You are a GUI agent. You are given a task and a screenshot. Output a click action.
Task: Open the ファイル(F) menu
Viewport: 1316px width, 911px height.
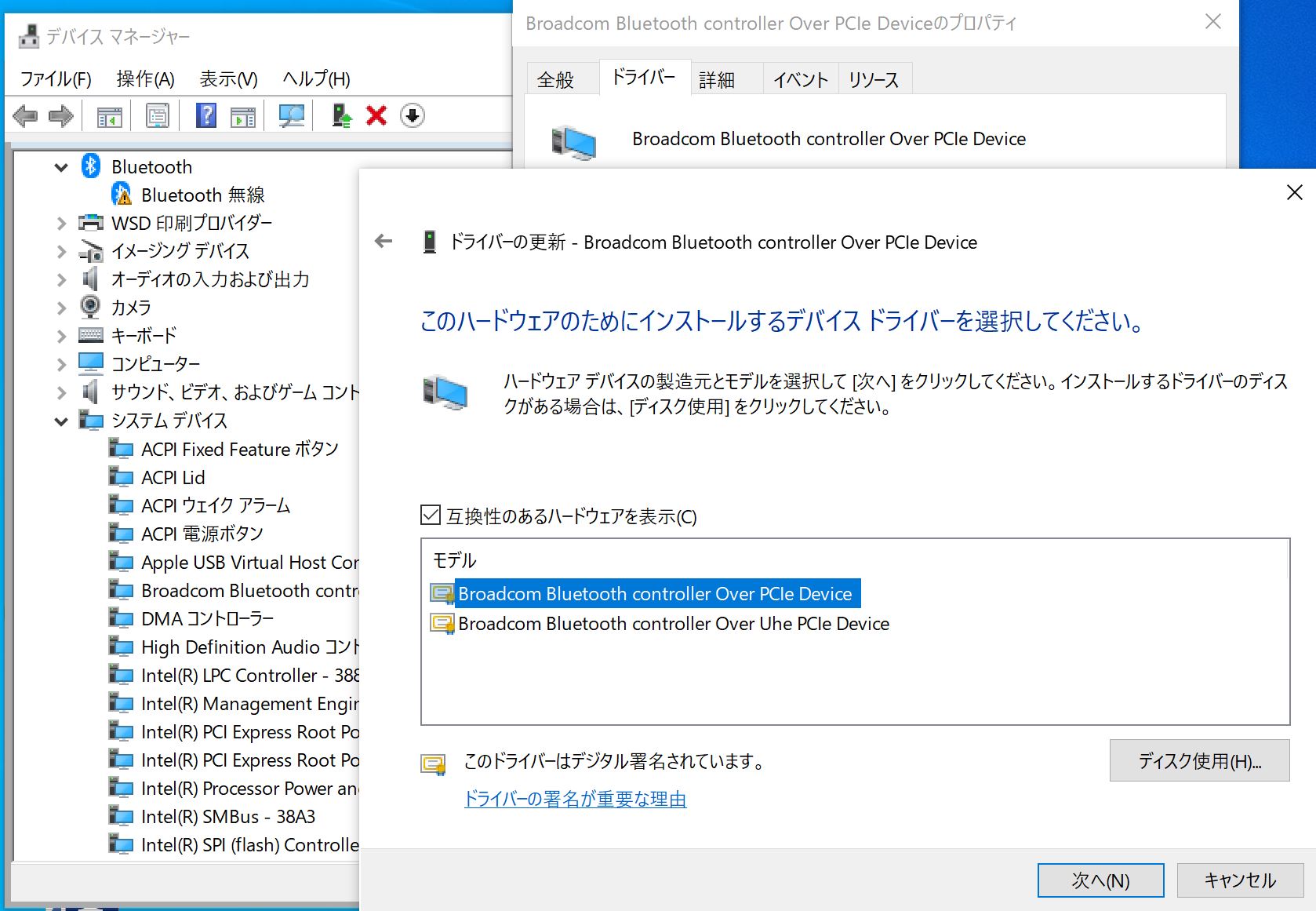(x=56, y=78)
